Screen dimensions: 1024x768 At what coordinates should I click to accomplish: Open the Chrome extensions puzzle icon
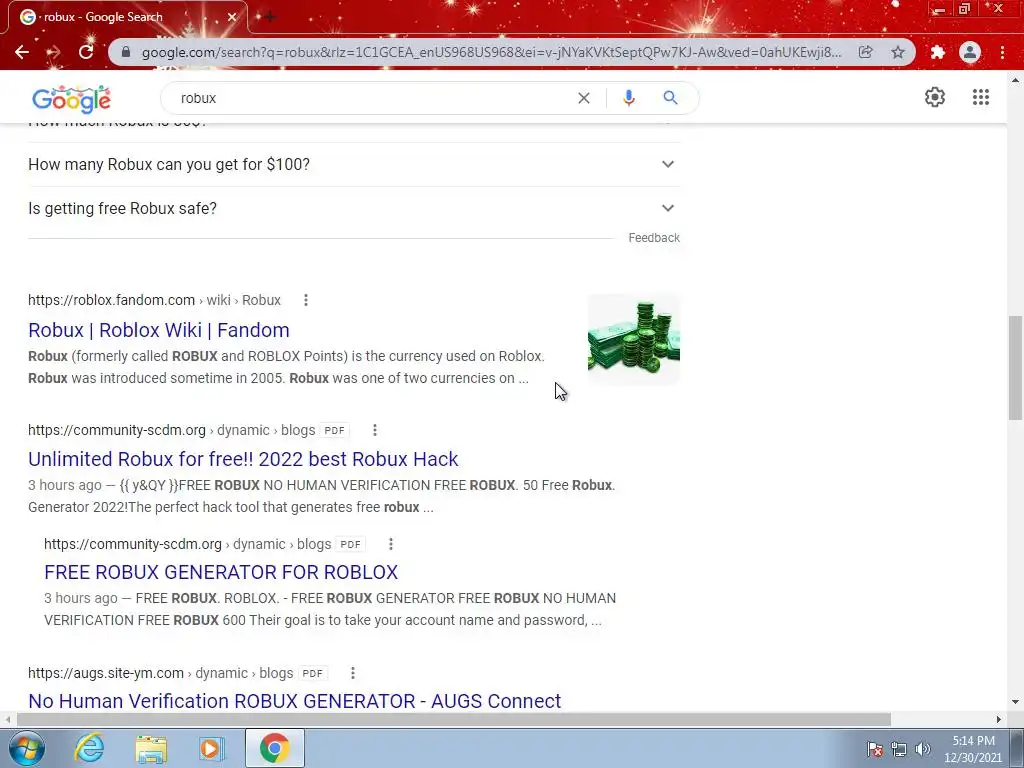pyautogui.click(x=938, y=52)
